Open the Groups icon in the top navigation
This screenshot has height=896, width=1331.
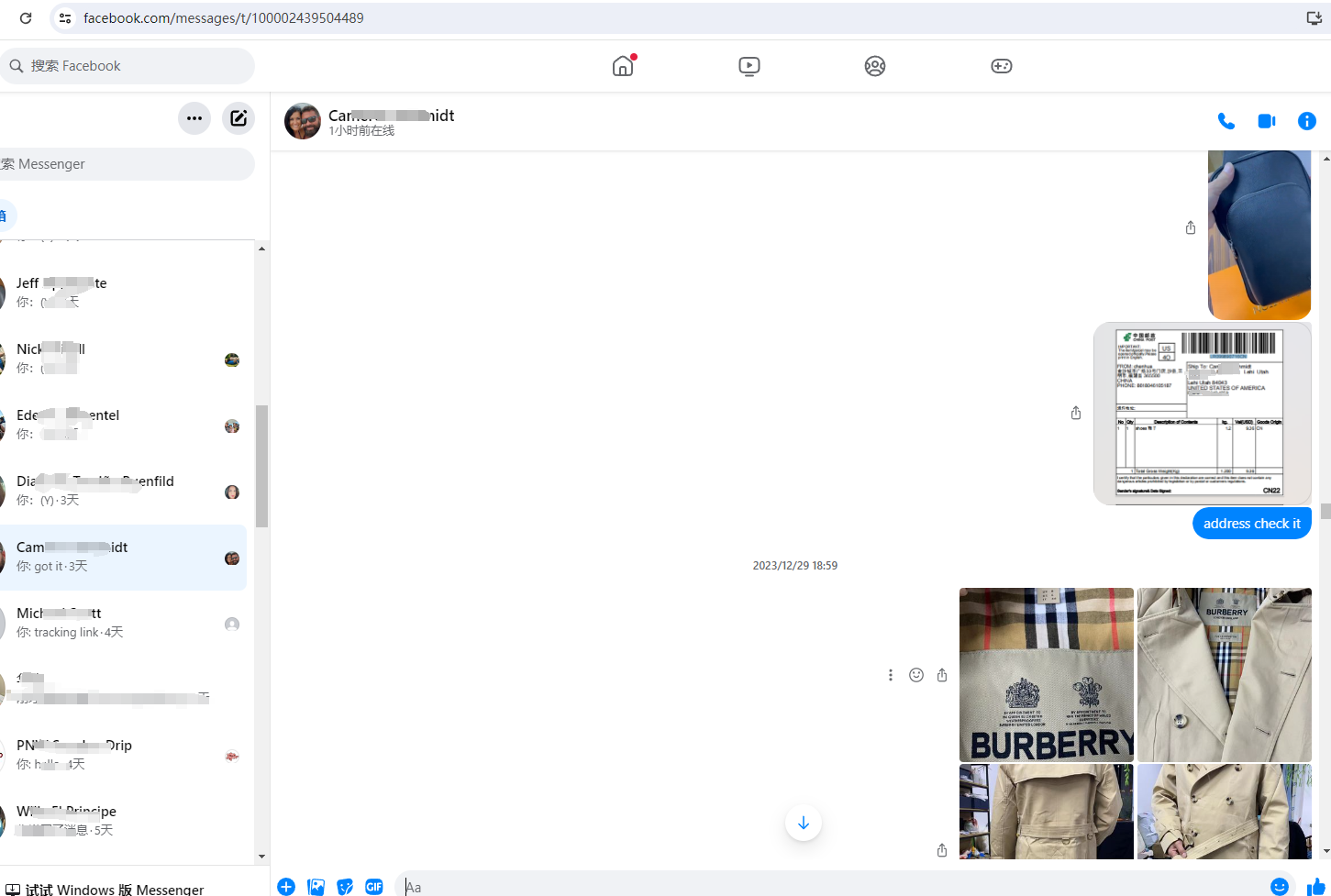[875, 66]
